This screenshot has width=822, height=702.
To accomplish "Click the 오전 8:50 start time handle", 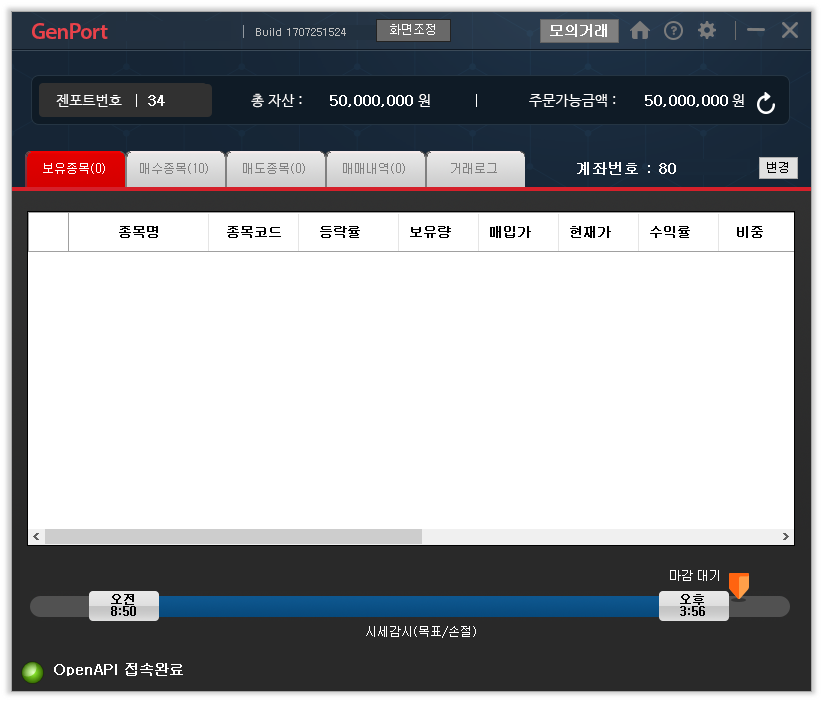I will [x=123, y=606].
